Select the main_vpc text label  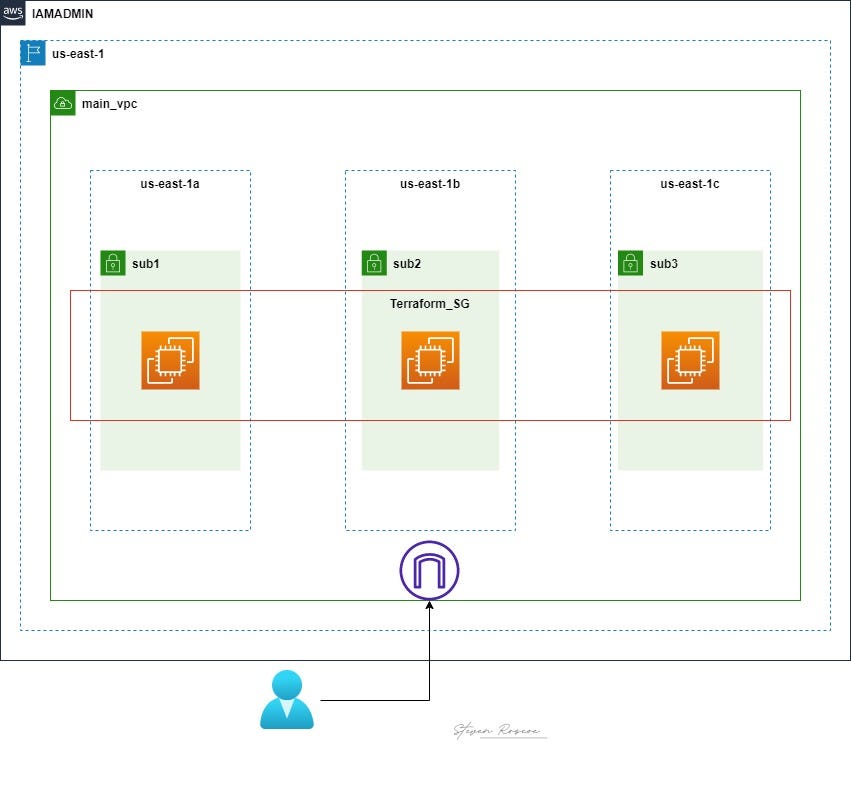[110, 103]
